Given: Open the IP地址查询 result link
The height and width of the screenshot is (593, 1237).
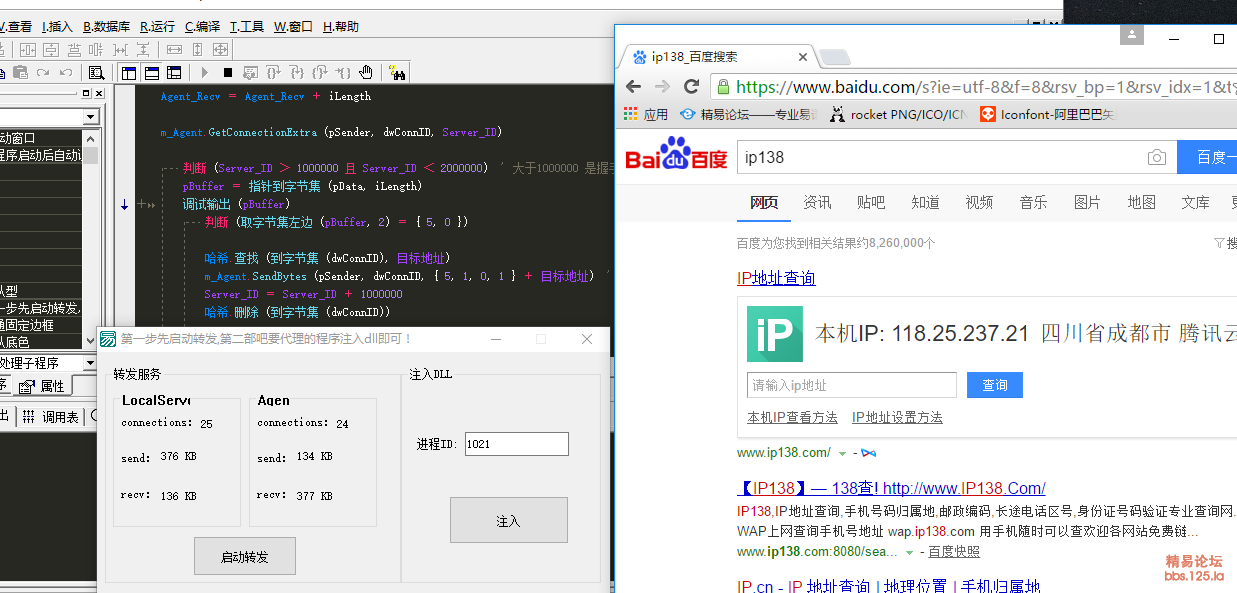Looking at the screenshot, I should pos(776,278).
